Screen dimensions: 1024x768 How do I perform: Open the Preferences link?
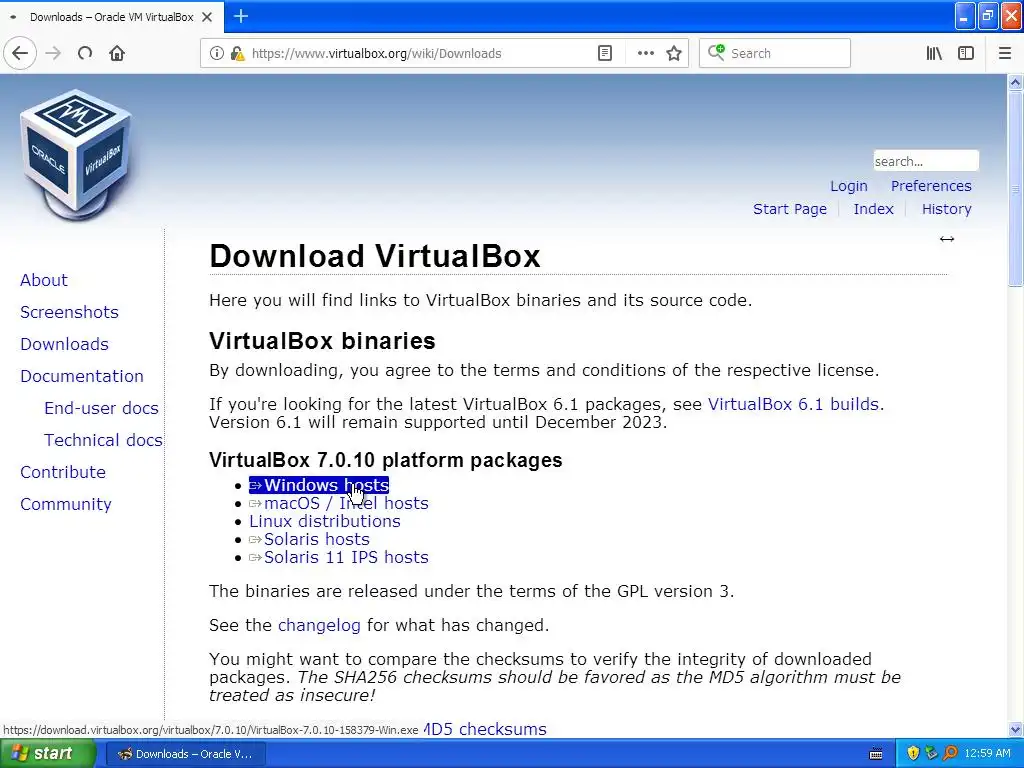(x=931, y=186)
